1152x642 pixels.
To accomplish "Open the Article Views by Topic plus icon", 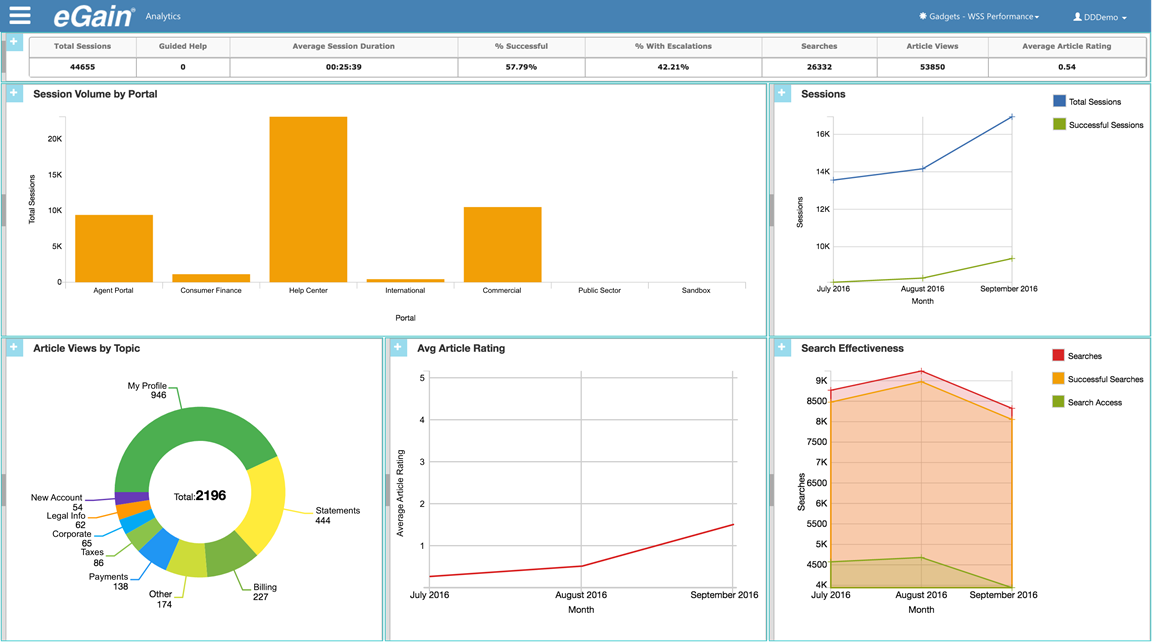I will pyautogui.click(x=14, y=347).
